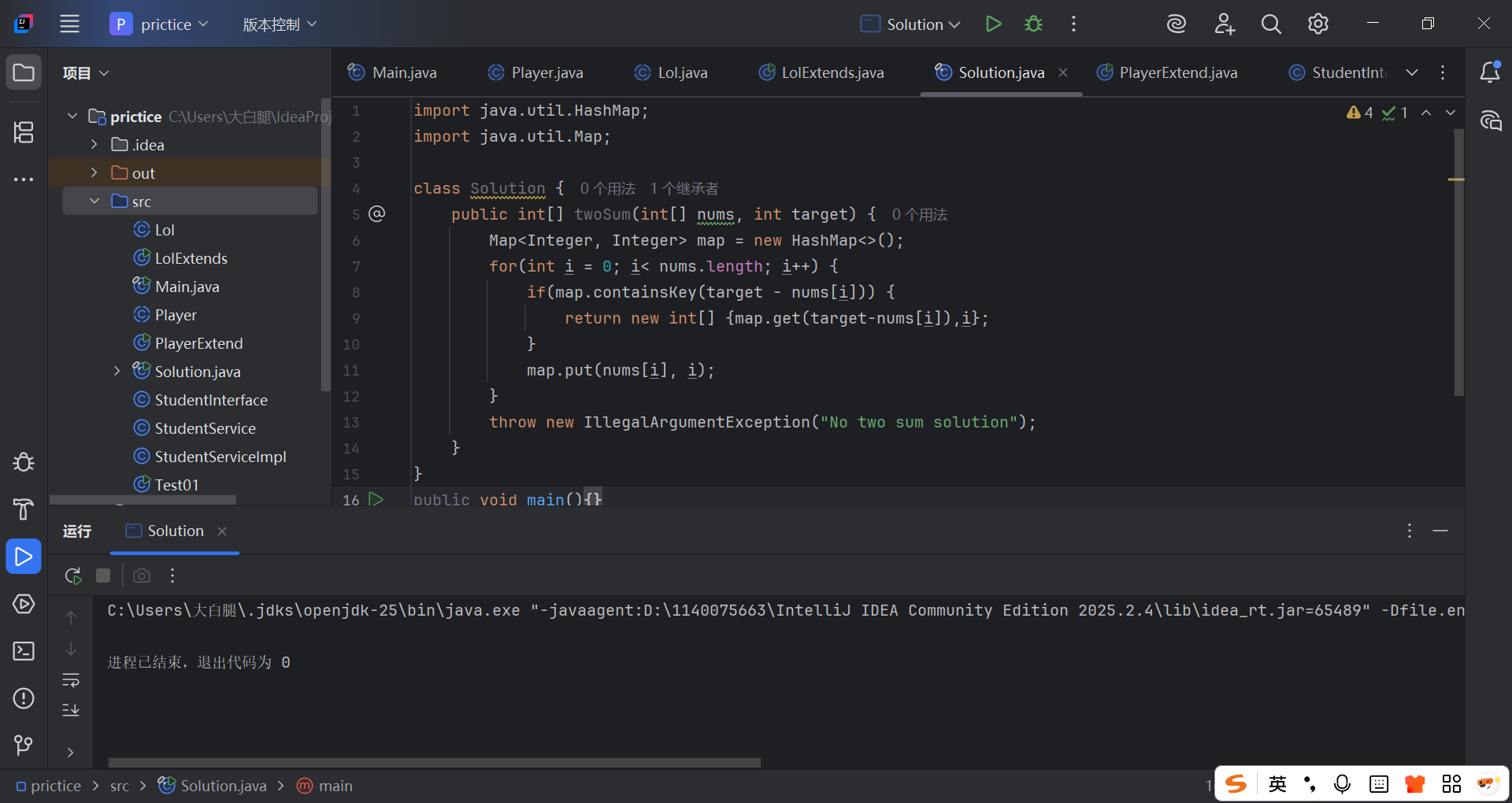Collapse the prictice root folder
Viewport: 1512px width, 803px height.
click(72, 117)
